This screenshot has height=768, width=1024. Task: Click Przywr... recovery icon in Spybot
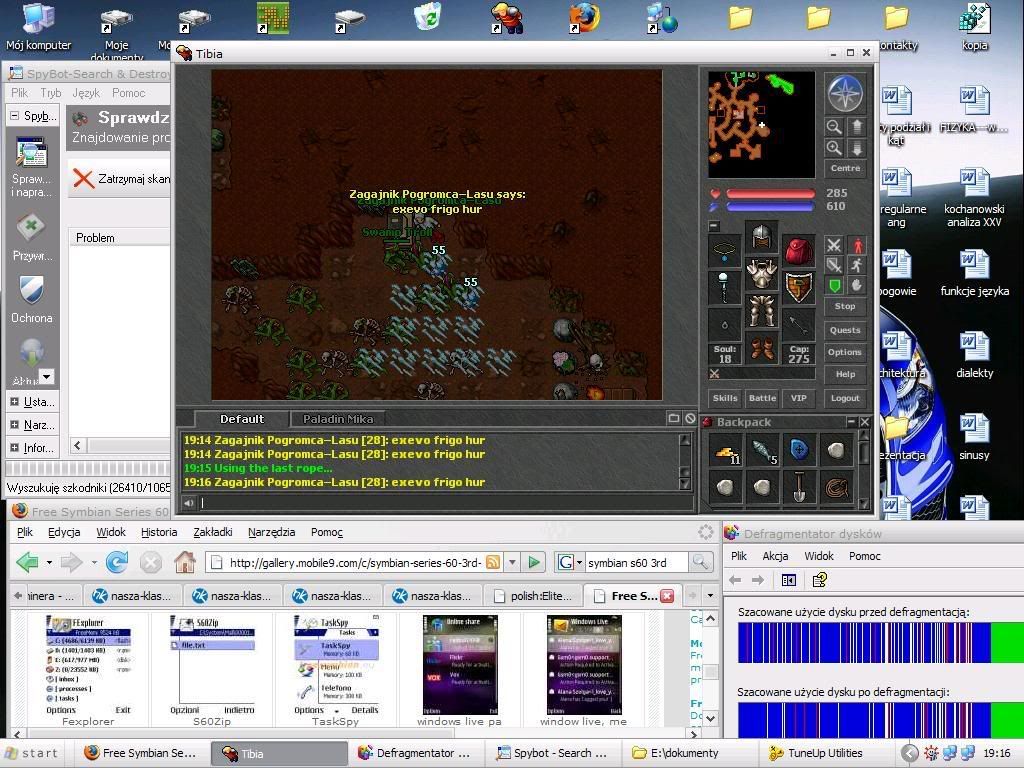[x=31, y=236]
